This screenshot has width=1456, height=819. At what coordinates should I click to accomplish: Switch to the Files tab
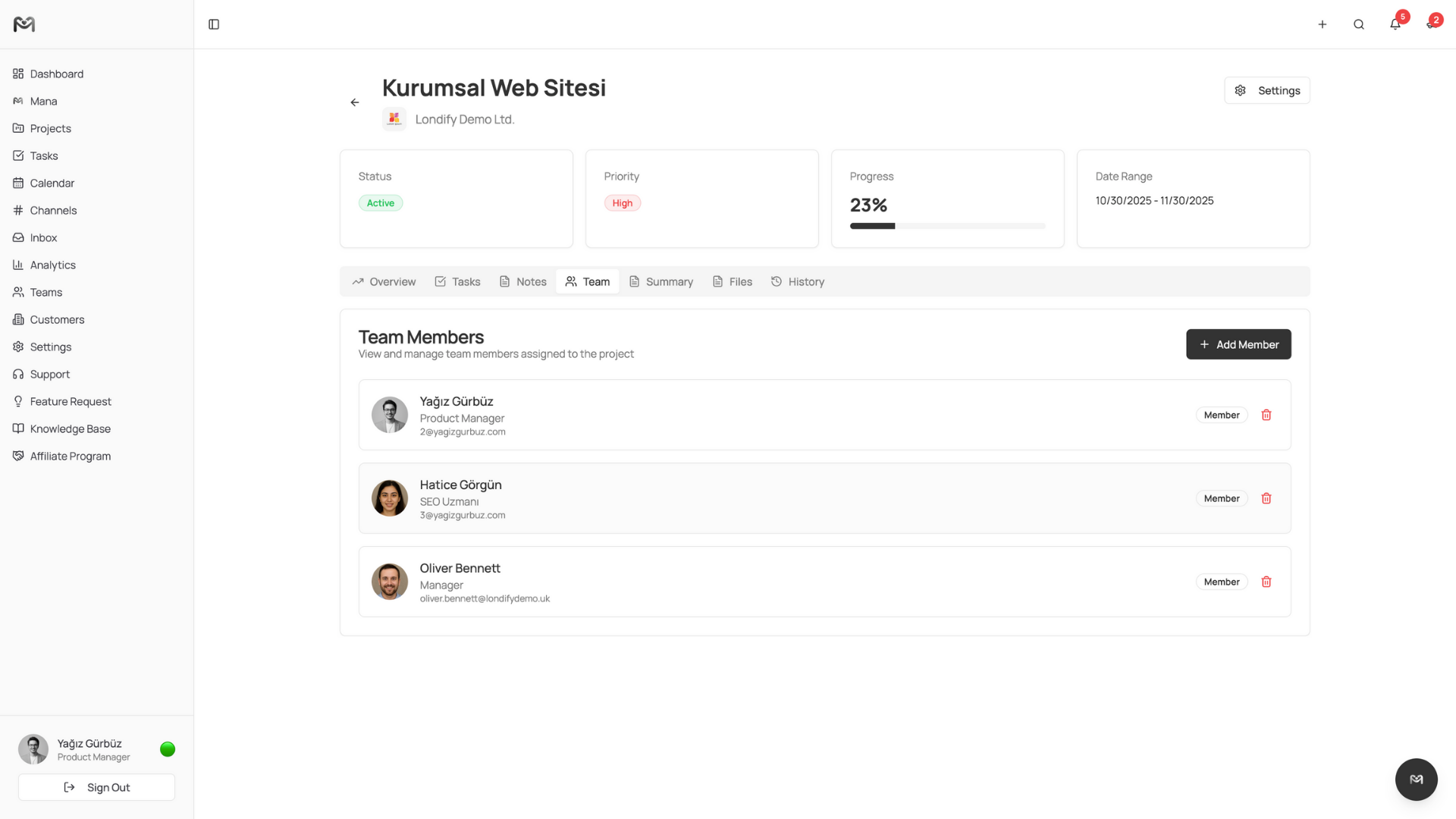[733, 281]
